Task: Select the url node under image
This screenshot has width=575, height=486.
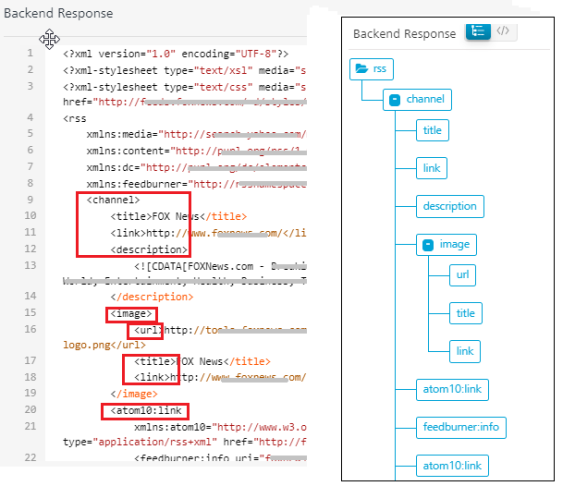Action: tap(462, 275)
